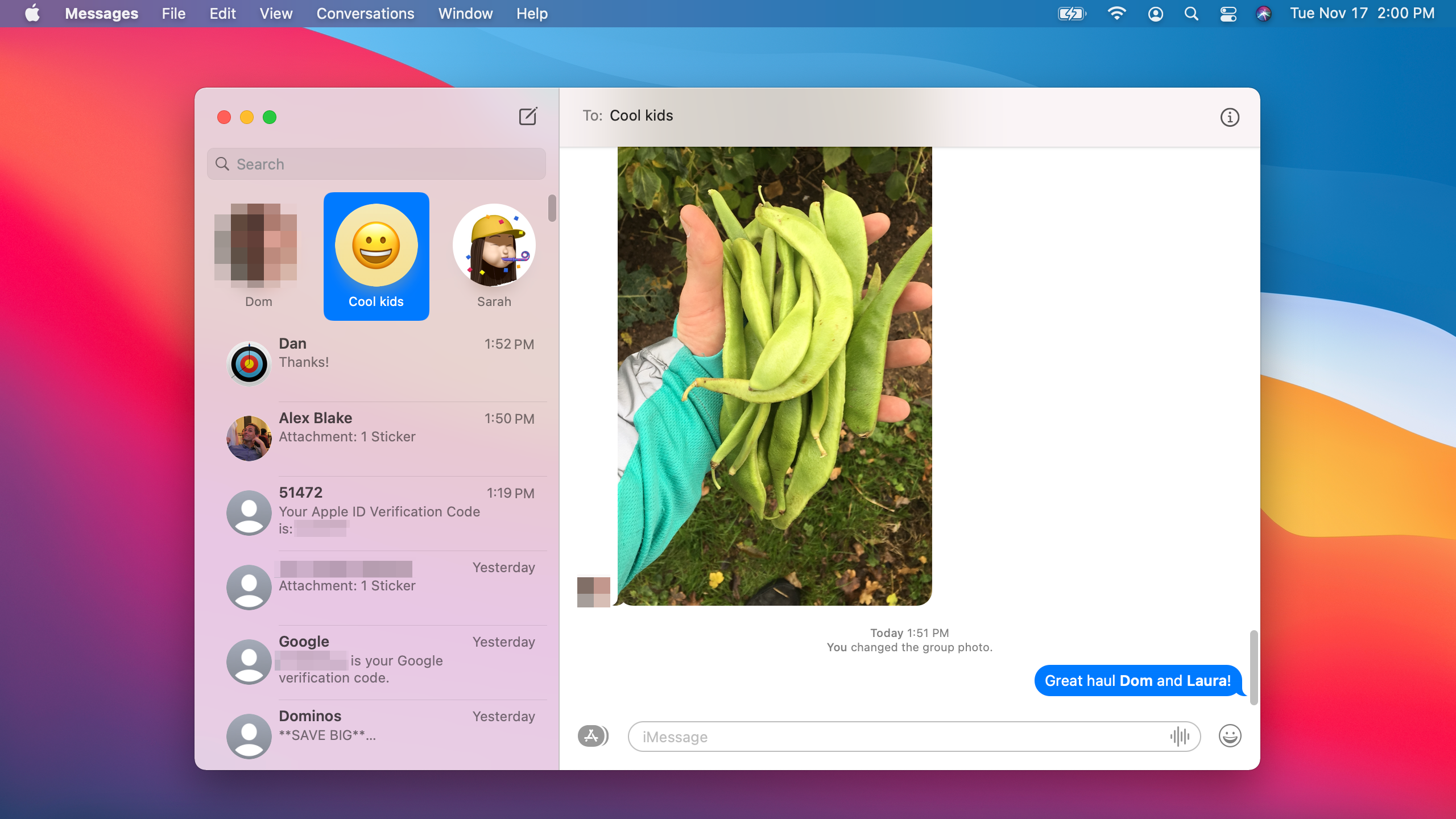The width and height of the screenshot is (1456, 819).
Task: Open Control Center in menu bar
Action: (x=1228, y=14)
